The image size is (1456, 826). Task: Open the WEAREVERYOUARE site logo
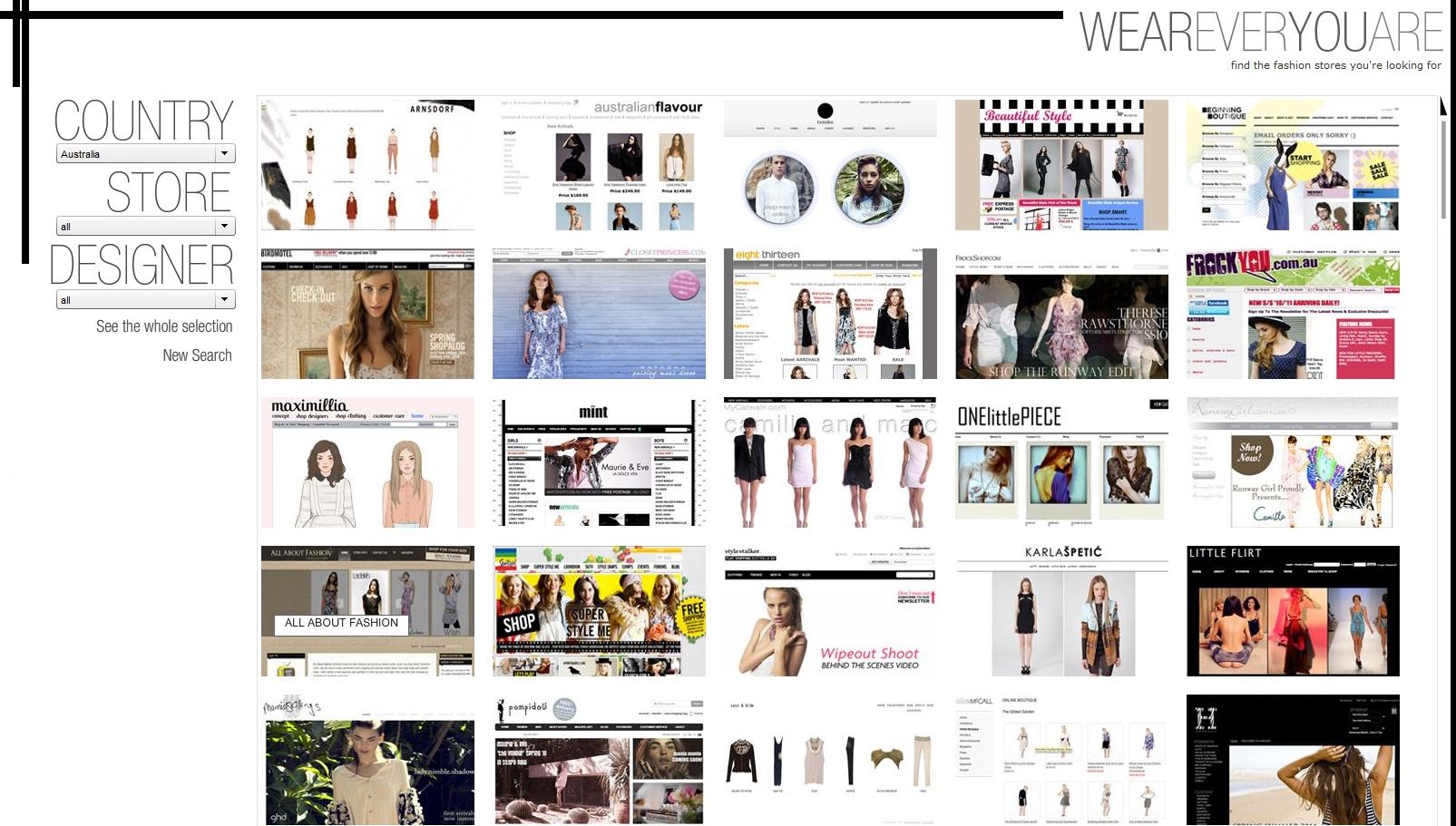[1260, 34]
